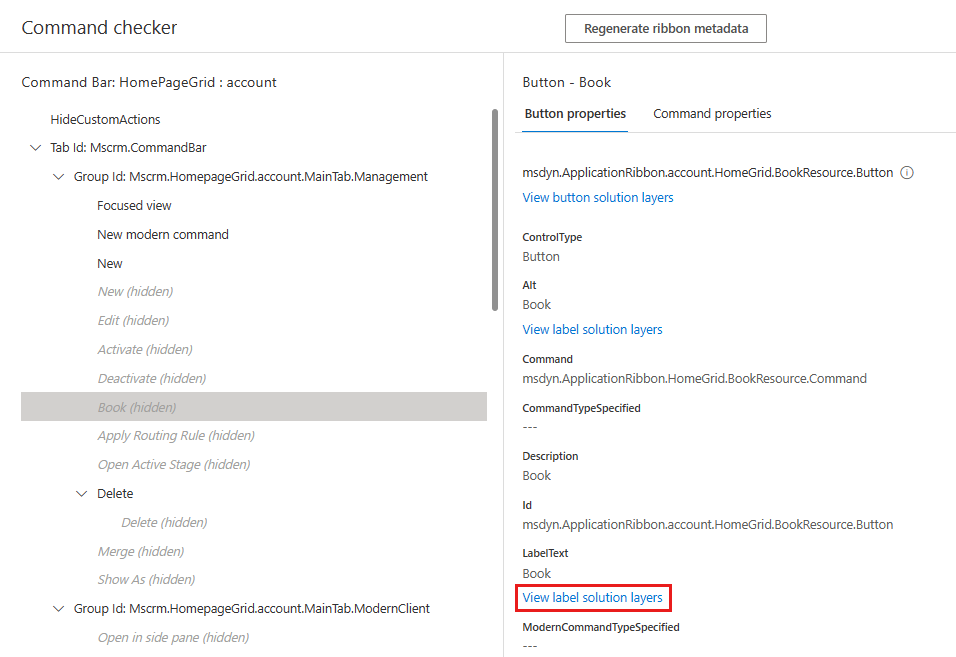Select Merge (hidden) command
The image size is (956, 657).
click(x=140, y=552)
